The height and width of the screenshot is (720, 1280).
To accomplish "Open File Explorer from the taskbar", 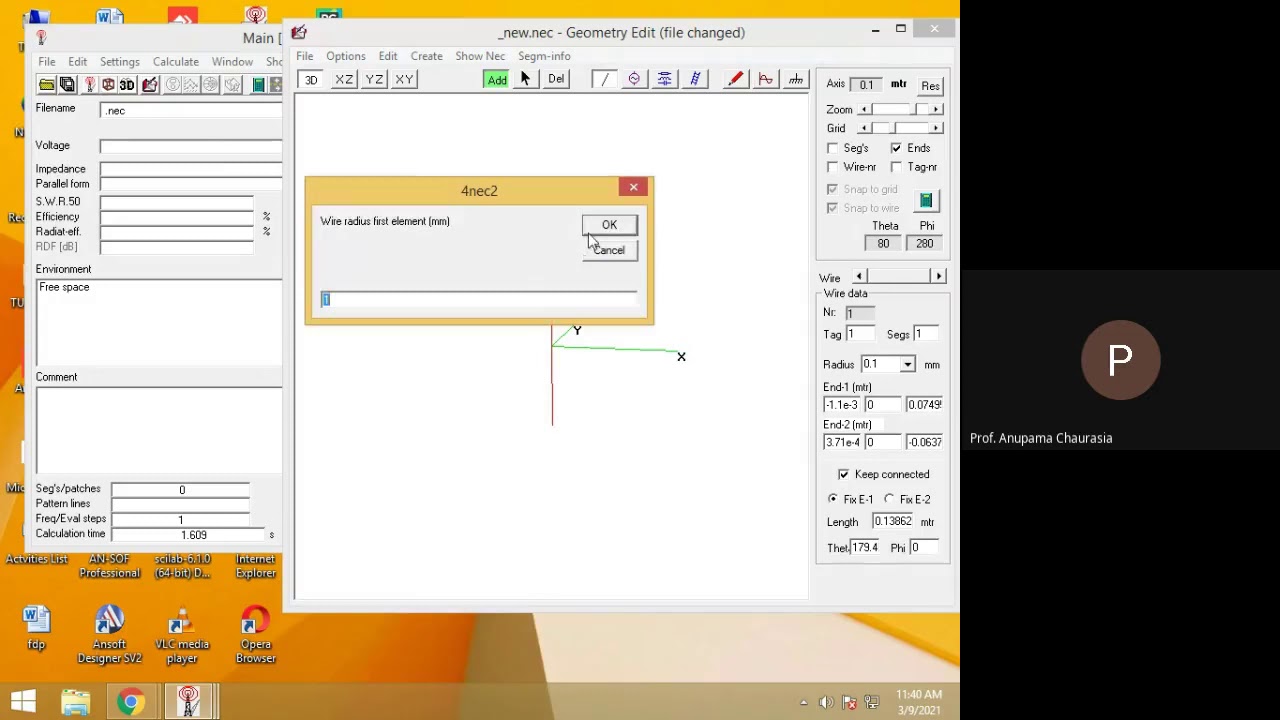I will click(76, 702).
